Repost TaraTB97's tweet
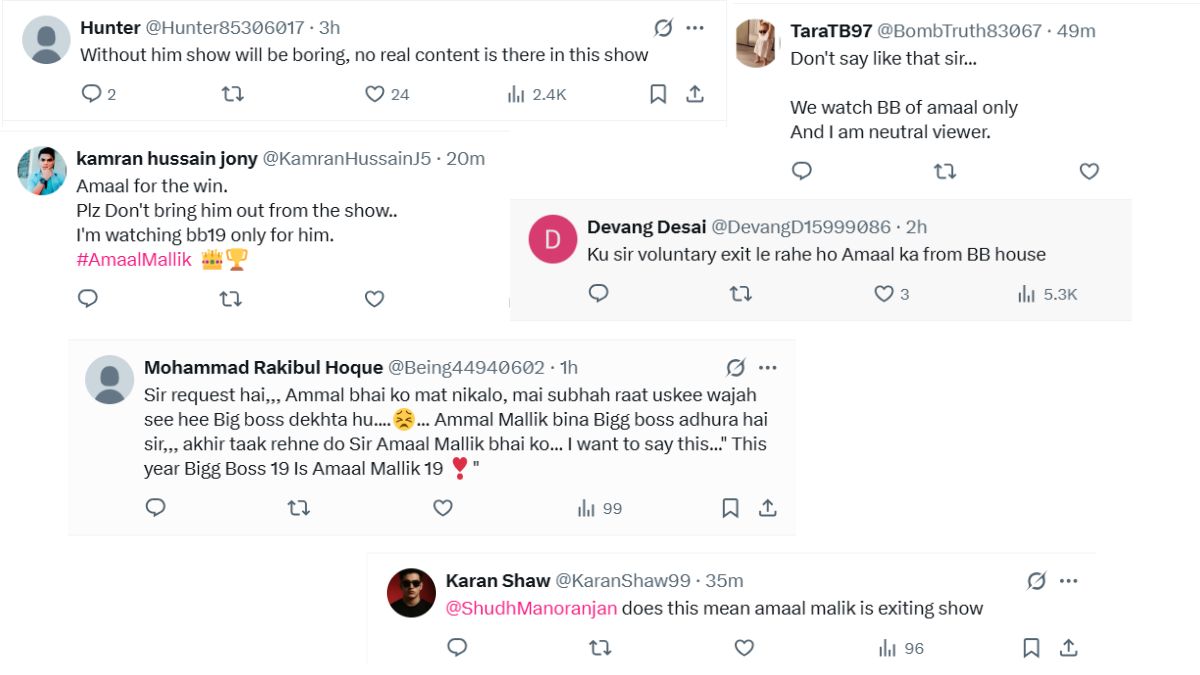Screen dimensions: 1200x675 [944, 171]
